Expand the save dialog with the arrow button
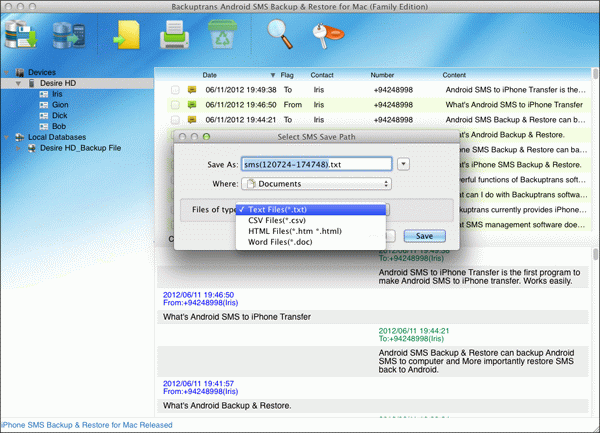This screenshot has width=600, height=433. click(x=403, y=164)
